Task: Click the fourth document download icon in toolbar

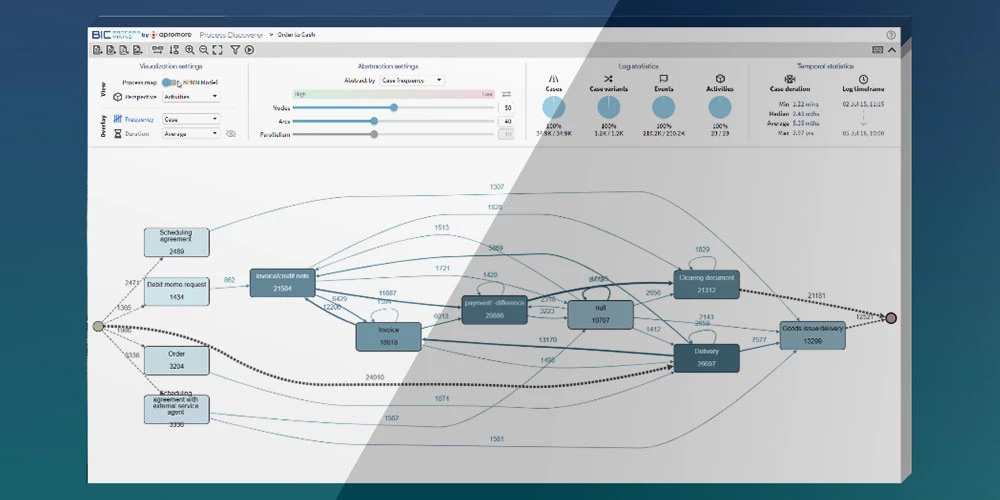Action: click(138, 50)
